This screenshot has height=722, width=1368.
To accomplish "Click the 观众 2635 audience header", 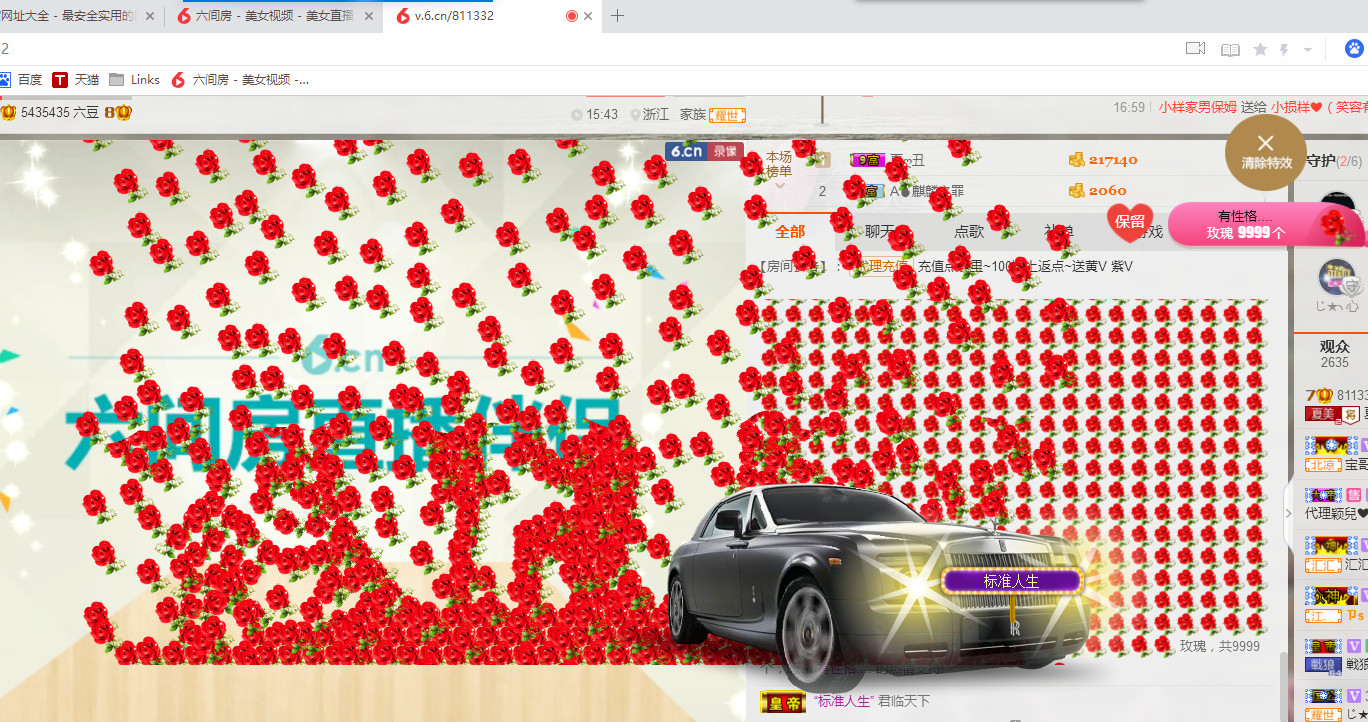I will 1334,354.
